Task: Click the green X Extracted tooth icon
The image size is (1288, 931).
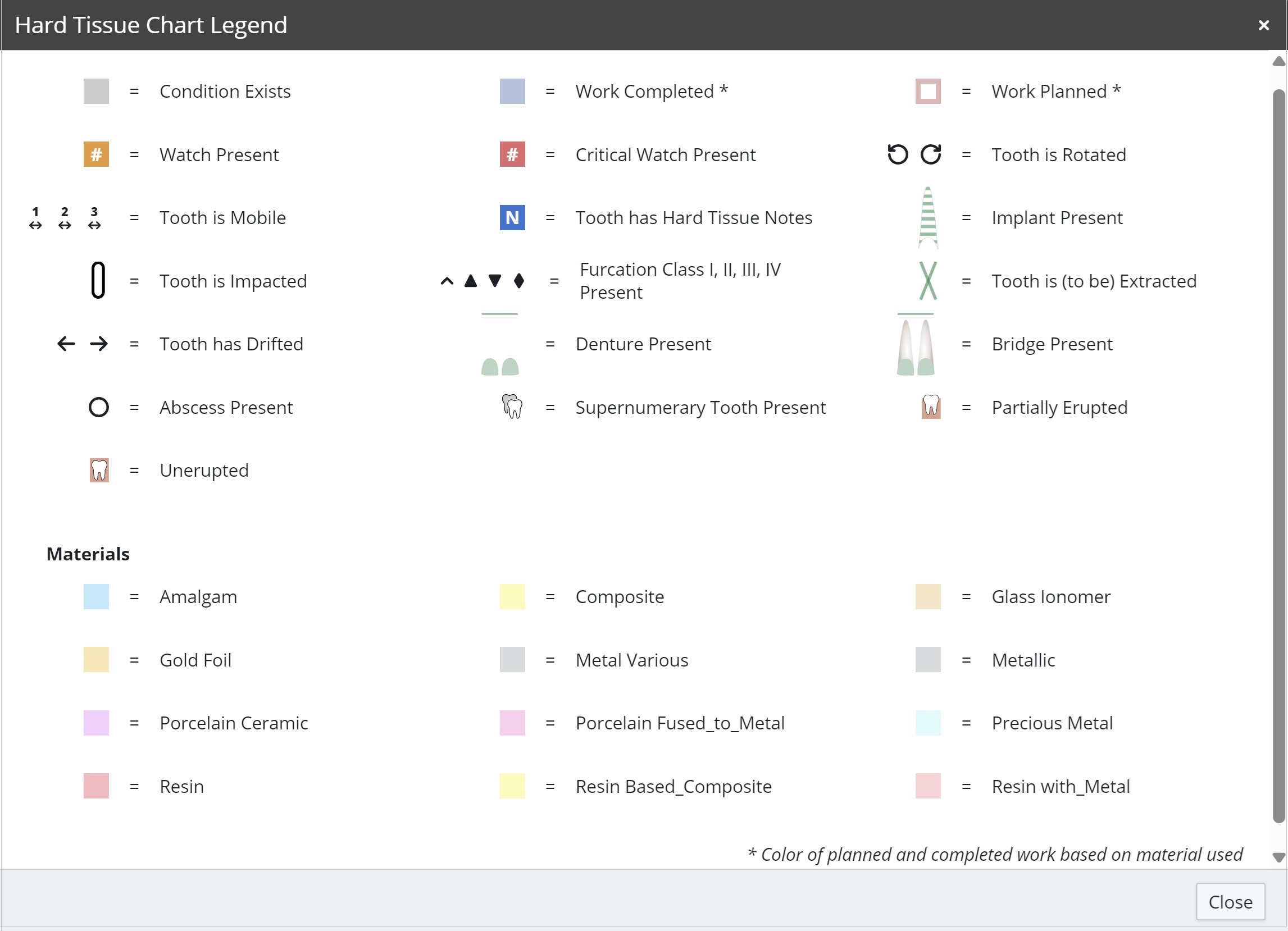Action: 928,280
